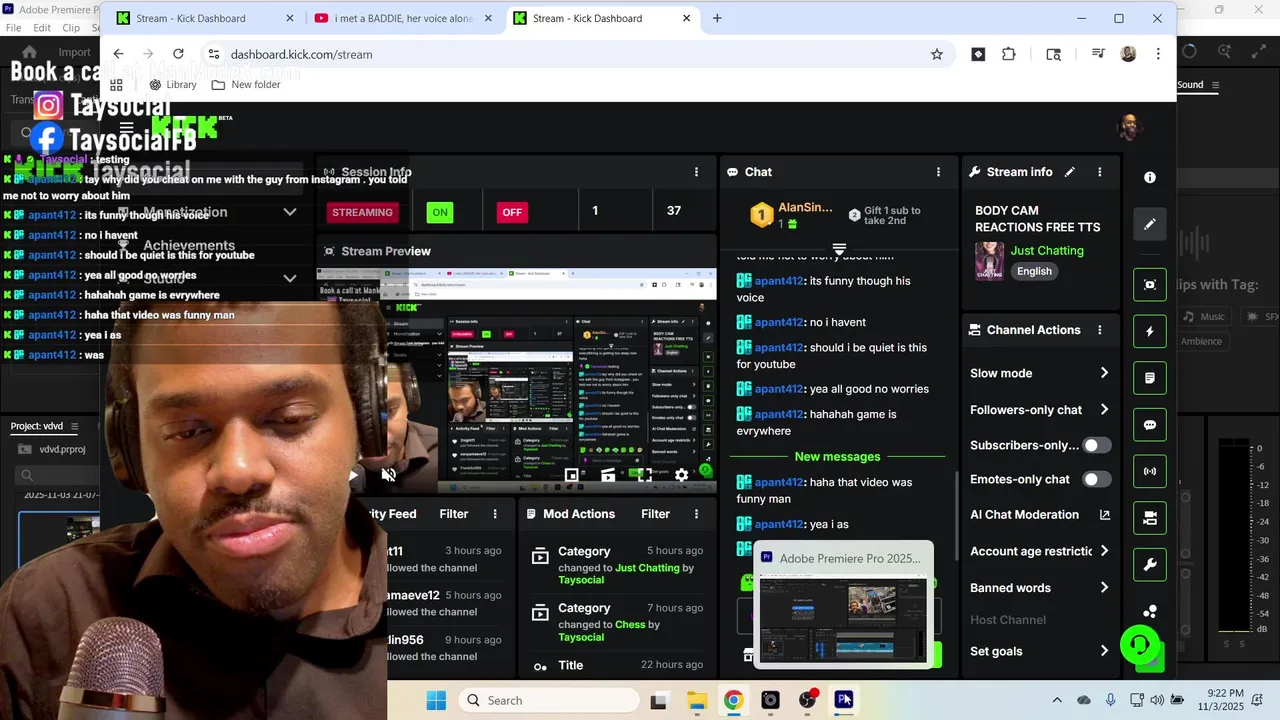Expand the Monetization sidebar section
This screenshot has height=720, width=1280.
click(290, 212)
